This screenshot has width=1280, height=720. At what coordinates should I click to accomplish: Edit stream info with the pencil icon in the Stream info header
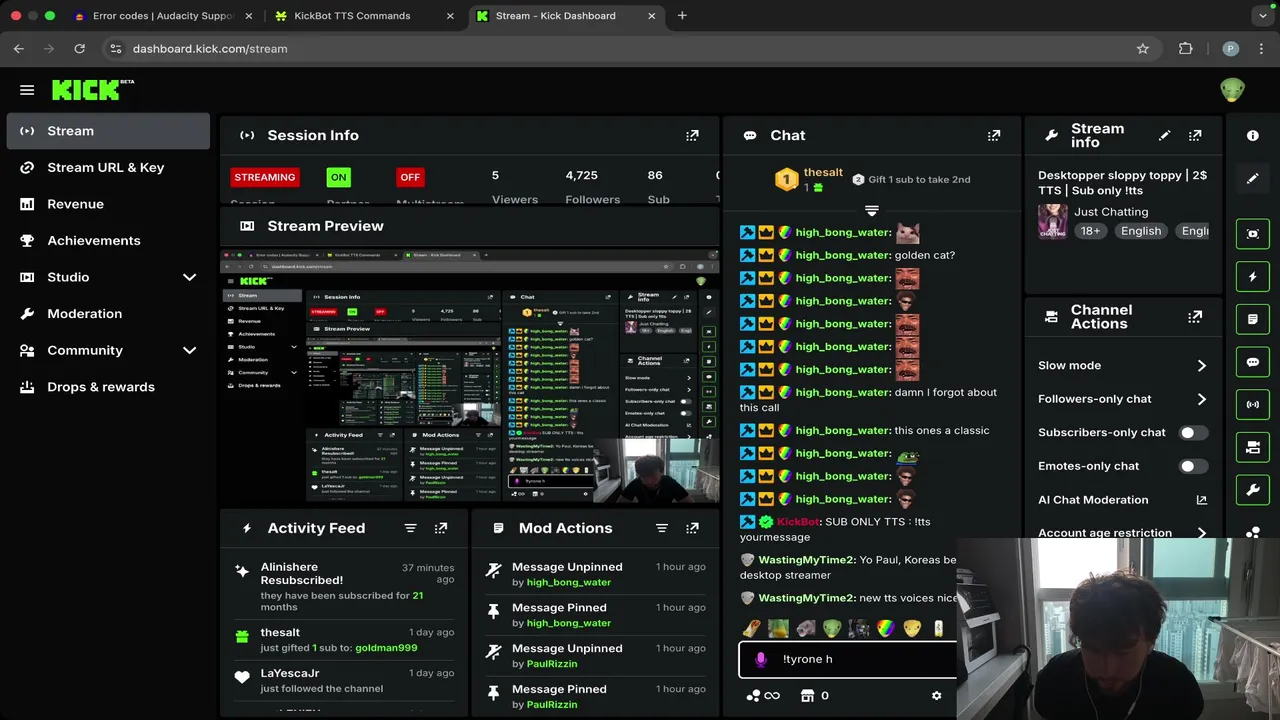1164,135
